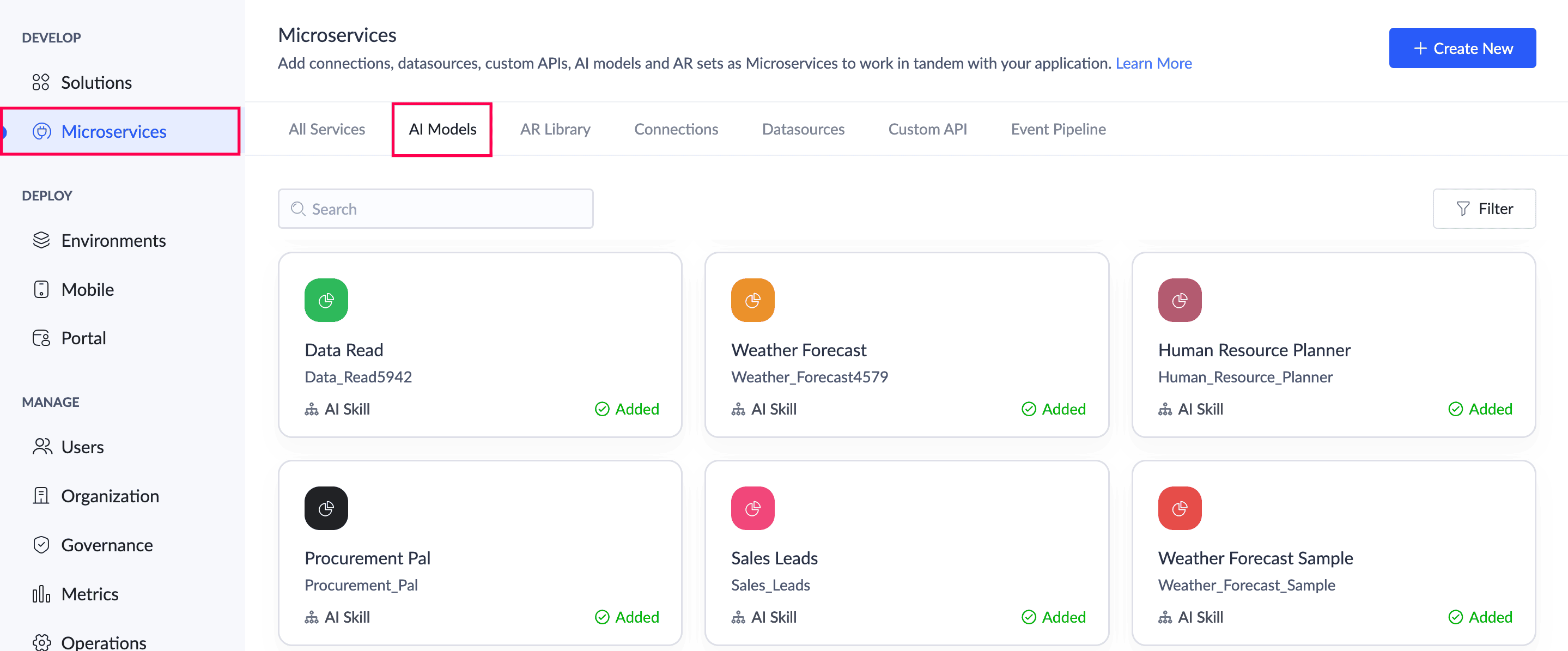
Task: Click the Solutions grid icon
Action: point(41,82)
